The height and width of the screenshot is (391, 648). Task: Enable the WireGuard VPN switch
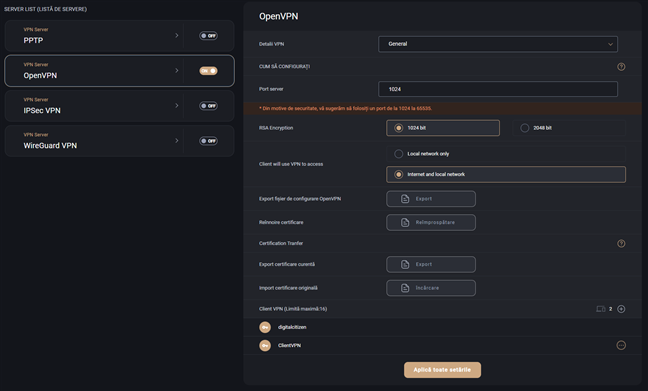[x=208, y=141]
